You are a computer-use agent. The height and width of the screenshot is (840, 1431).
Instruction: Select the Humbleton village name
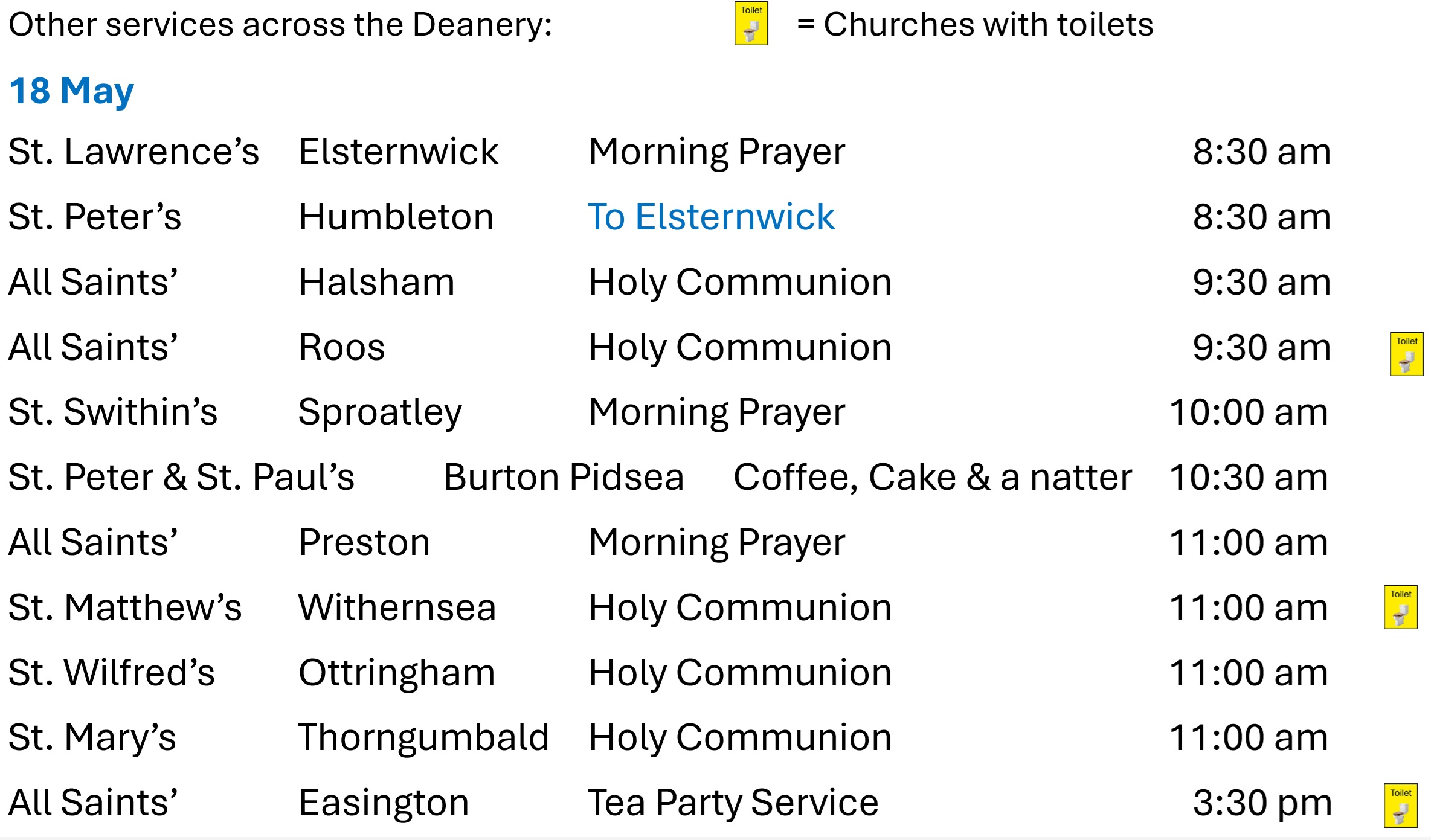click(x=396, y=217)
